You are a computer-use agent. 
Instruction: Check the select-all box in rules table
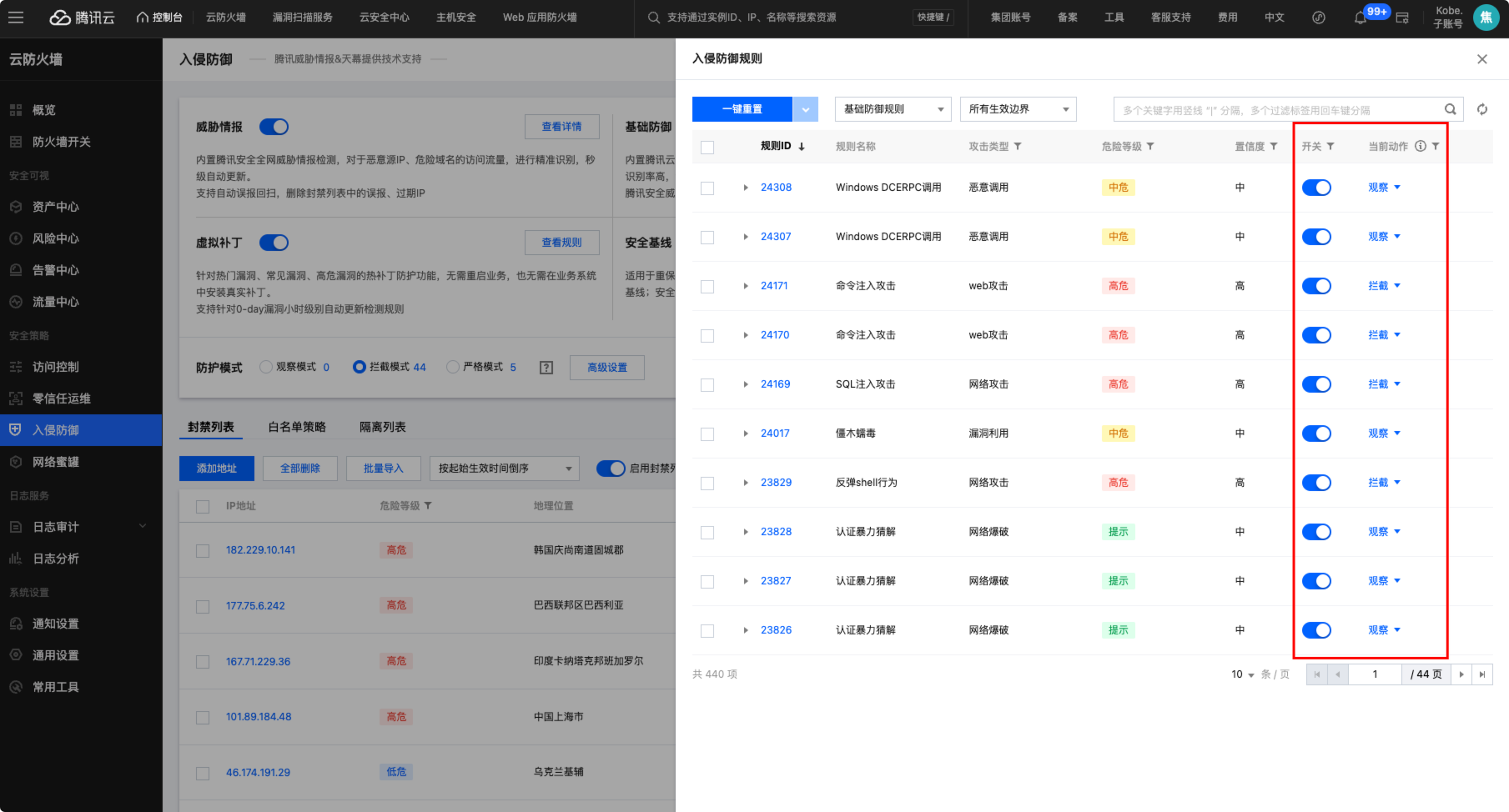coord(707,148)
